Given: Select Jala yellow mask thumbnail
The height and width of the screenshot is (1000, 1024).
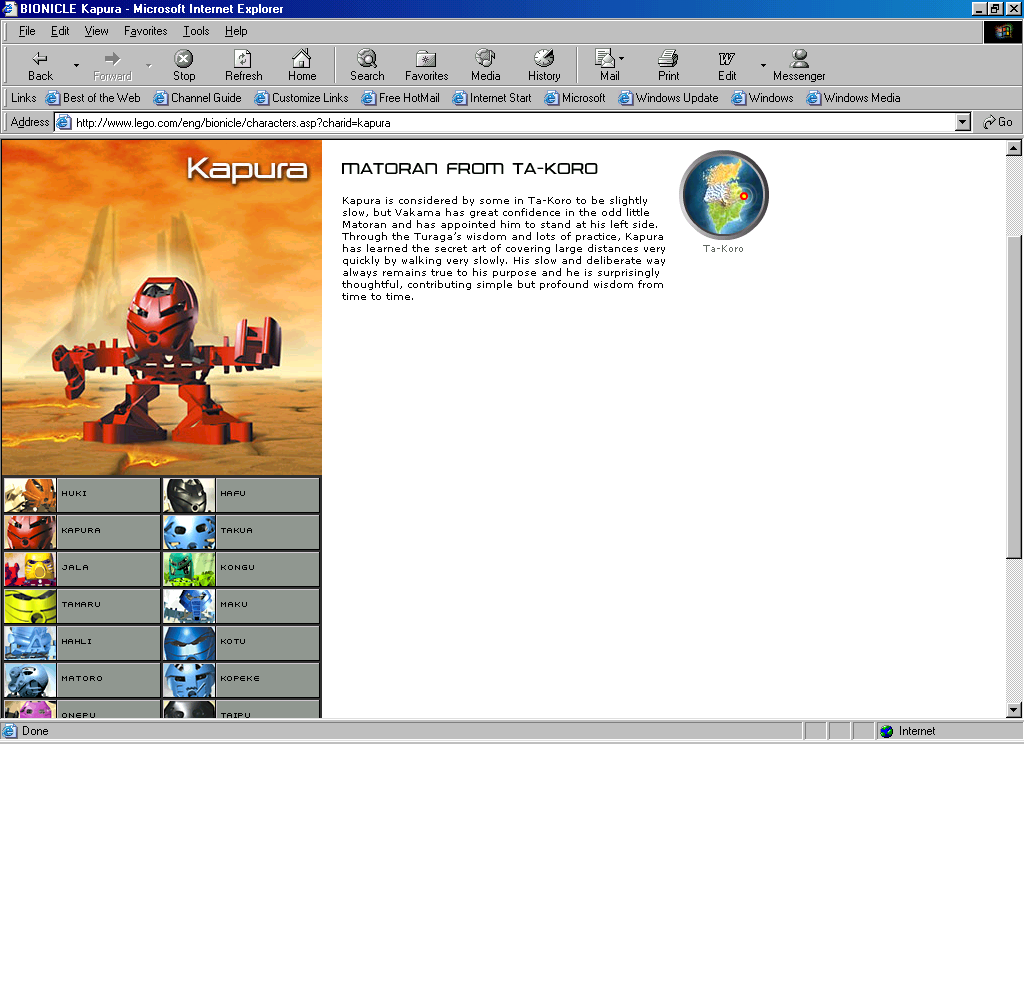Looking at the screenshot, I should coord(30,569).
